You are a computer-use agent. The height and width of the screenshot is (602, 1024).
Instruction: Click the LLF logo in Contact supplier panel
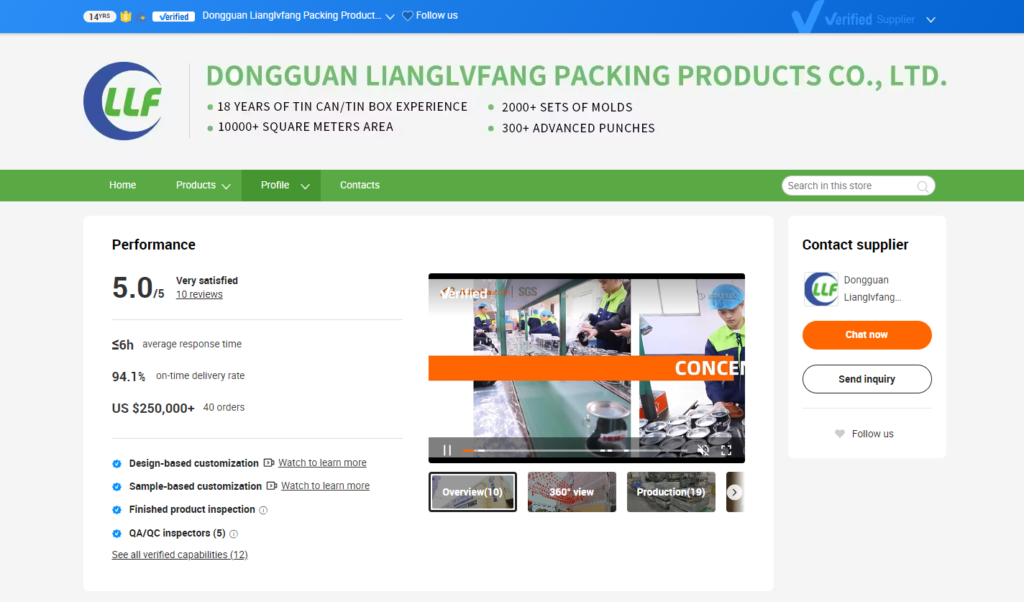(x=821, y=289)
